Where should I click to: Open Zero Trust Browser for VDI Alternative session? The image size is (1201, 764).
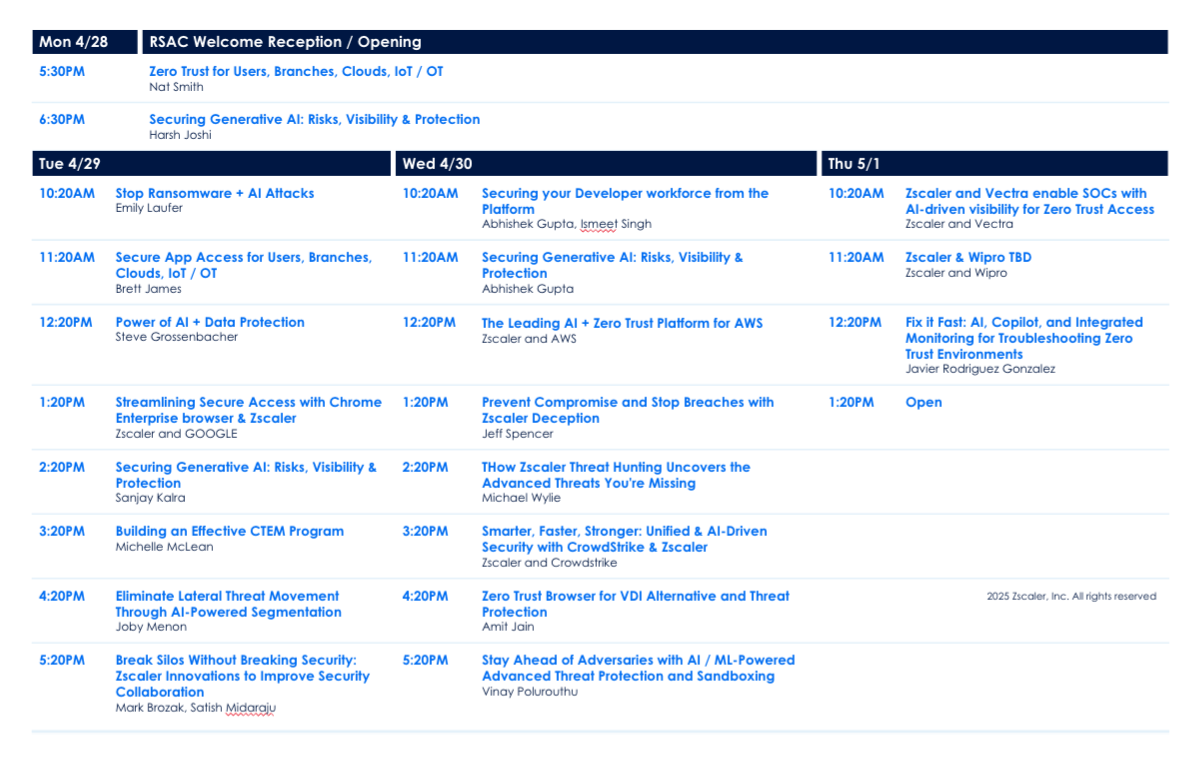[x=636, y=604]
